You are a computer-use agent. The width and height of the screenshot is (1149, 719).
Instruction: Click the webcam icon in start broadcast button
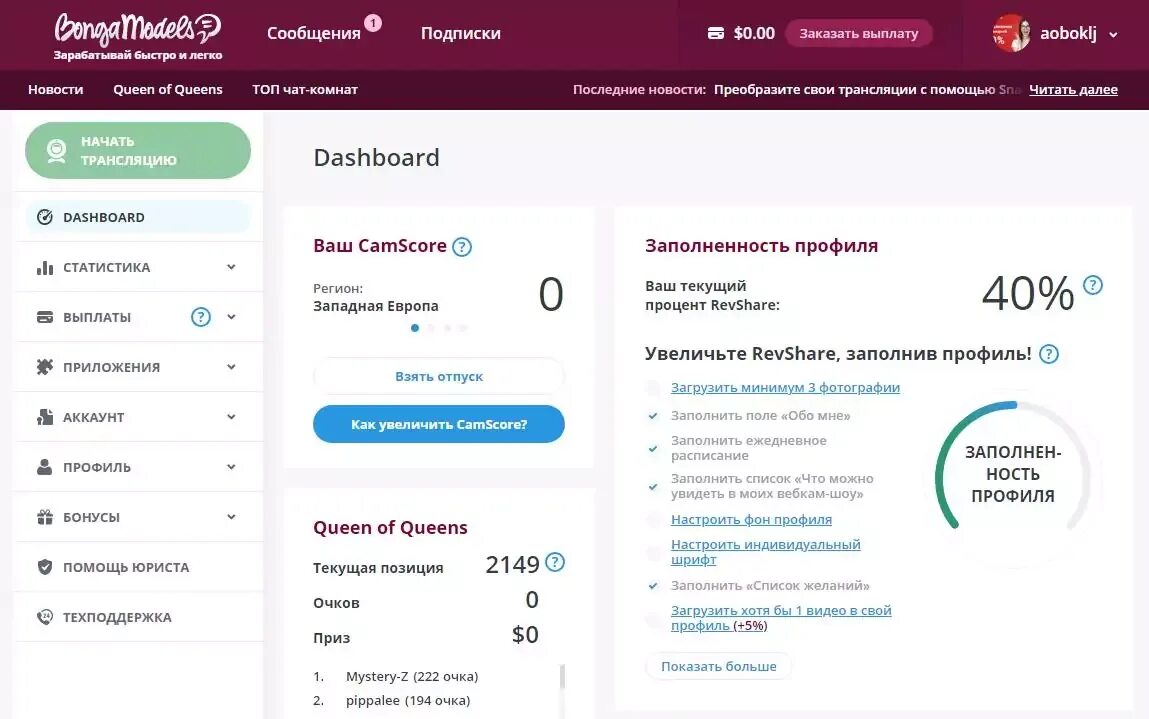(x=56, y=150)
